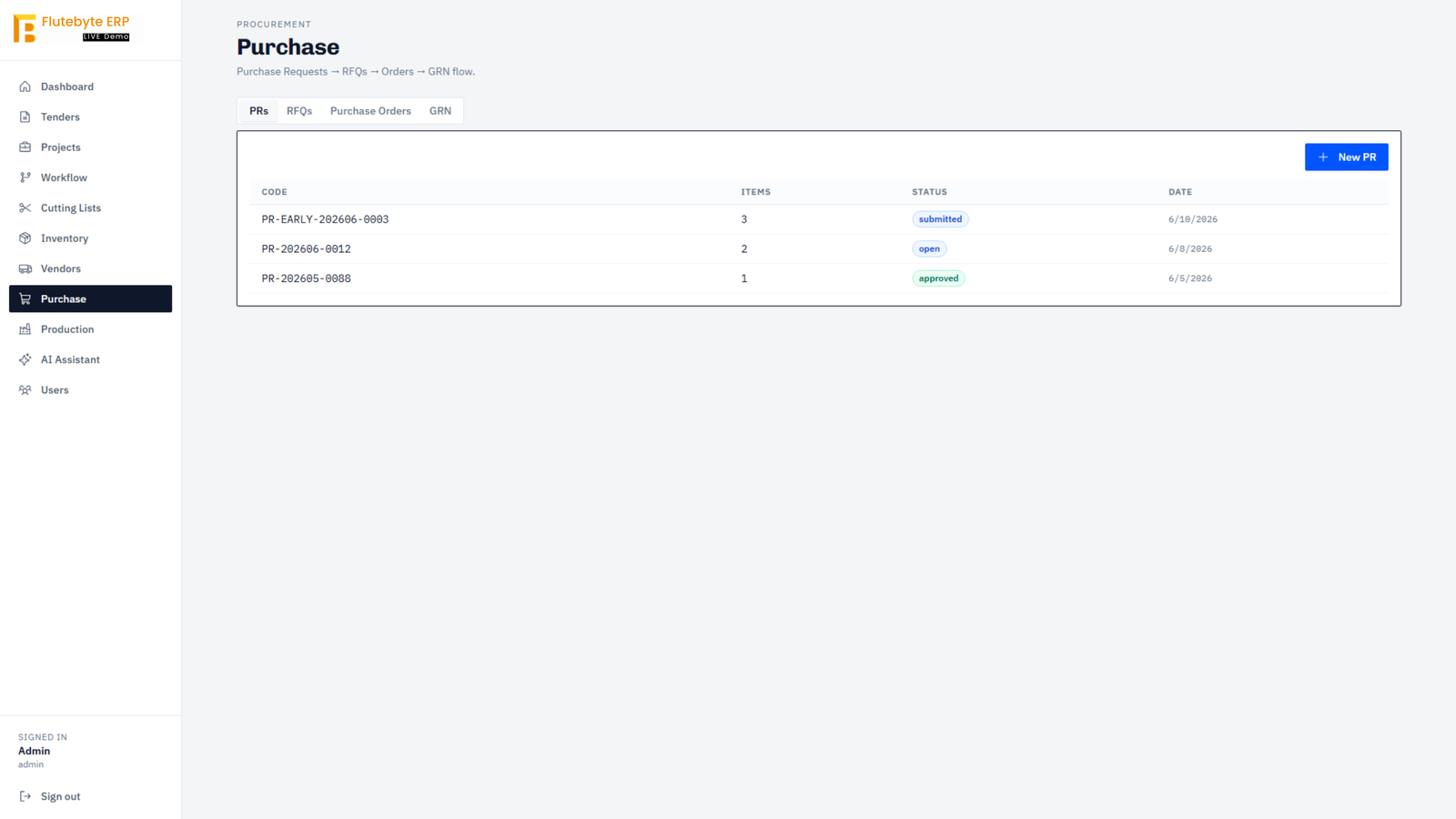The image size is (1456, 819).
Task: Click the Projects briefcase icon
Action: [x=25, y=147]
